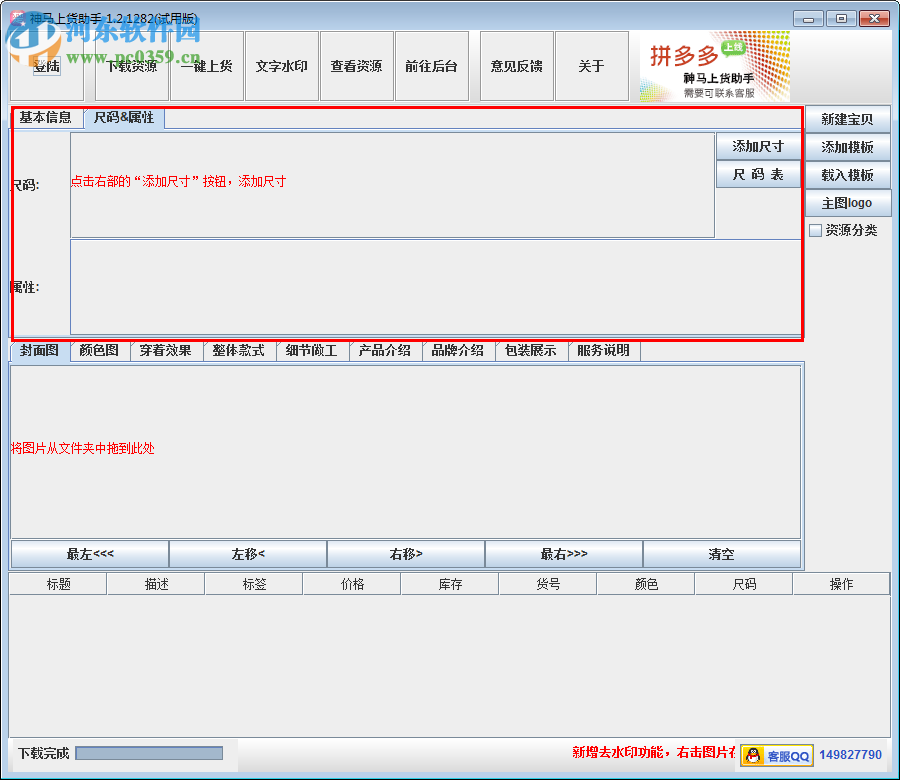
Task: Open the 文字水印 watermark tool
Action: click(281, 66)
